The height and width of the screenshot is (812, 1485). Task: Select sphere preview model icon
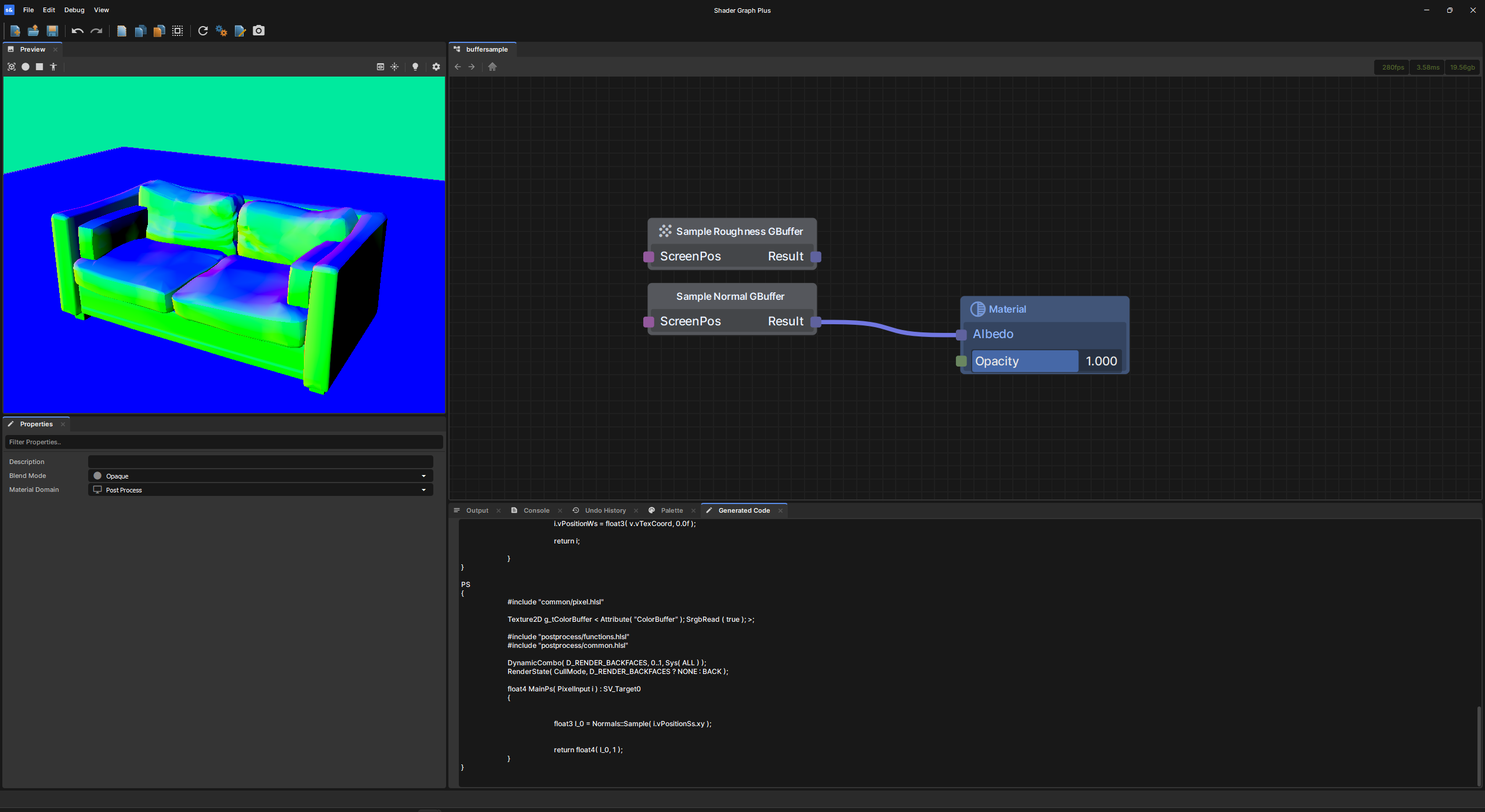point(26,67)
